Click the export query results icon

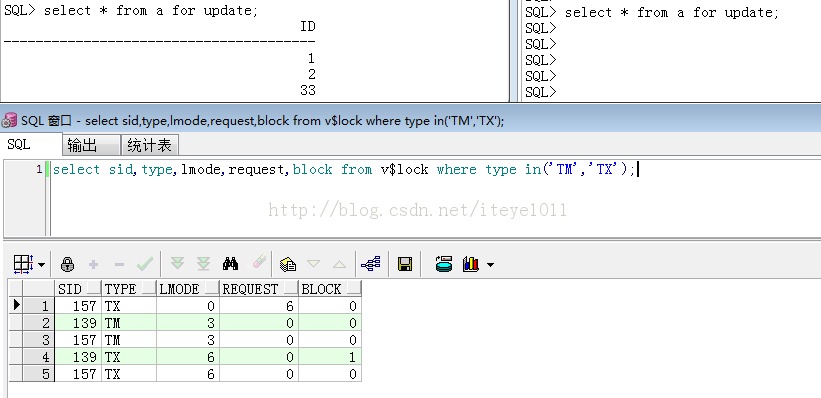point(287,264)
